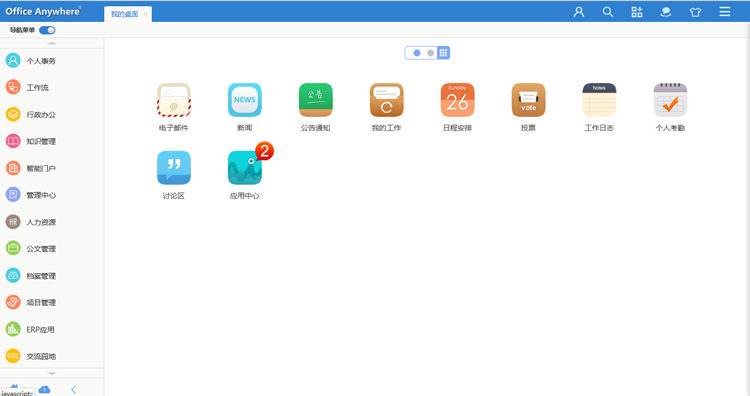Expand 个人事务 in the sidebar
The width and height of the screenshot is (750, 396).
click(52, 61)
